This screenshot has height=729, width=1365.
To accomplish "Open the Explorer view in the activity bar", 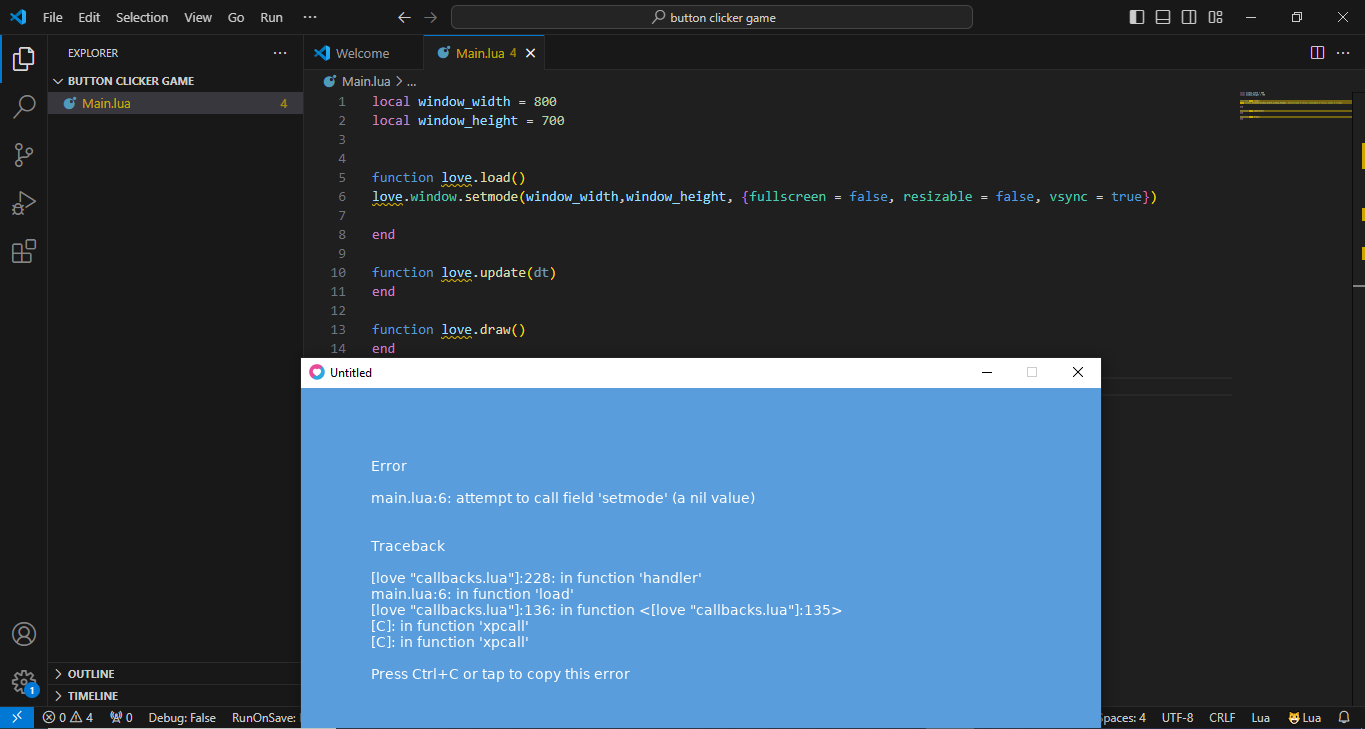I will [x=23, y=59].
